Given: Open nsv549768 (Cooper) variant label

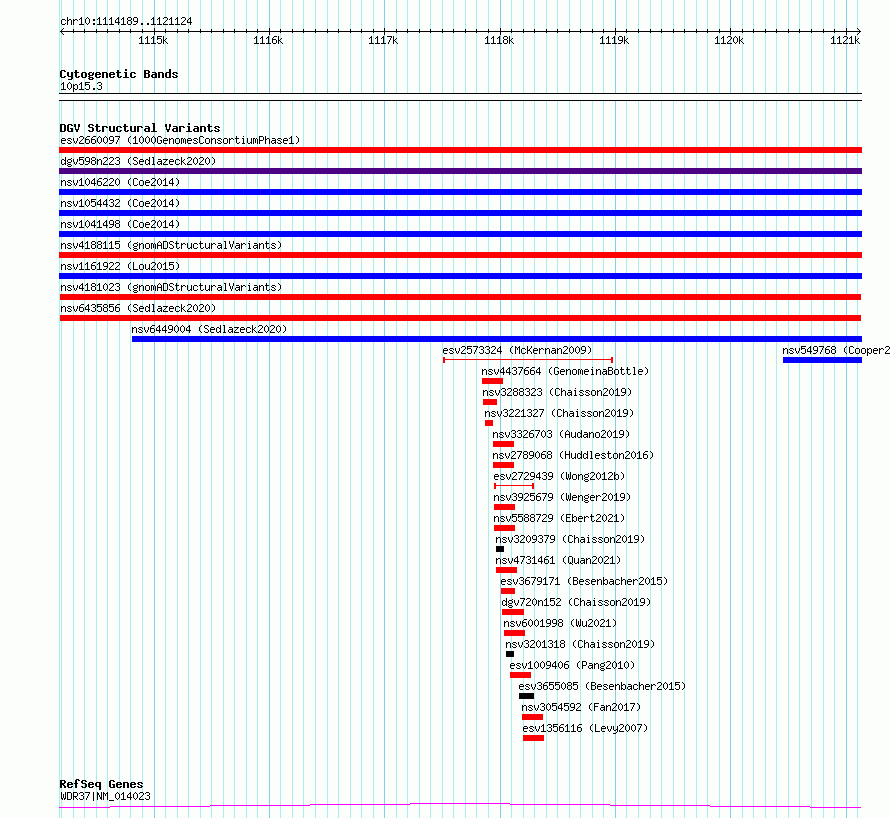Looking at the screenshot, I should 836,350.
